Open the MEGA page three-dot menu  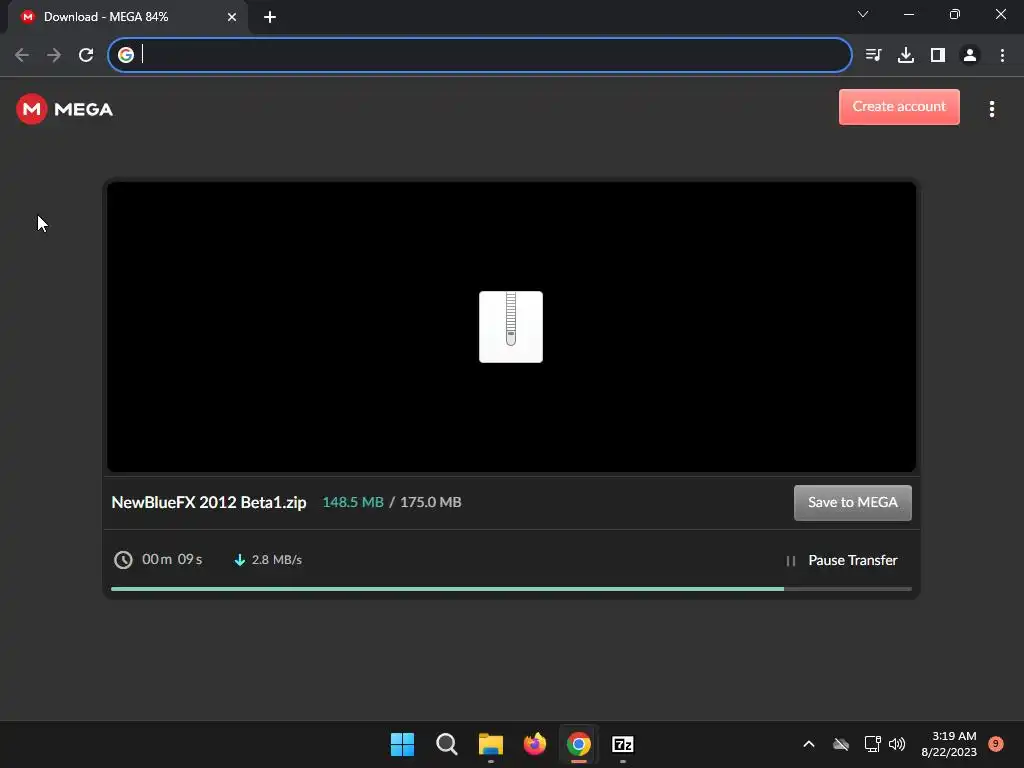[x=991, y=109]
